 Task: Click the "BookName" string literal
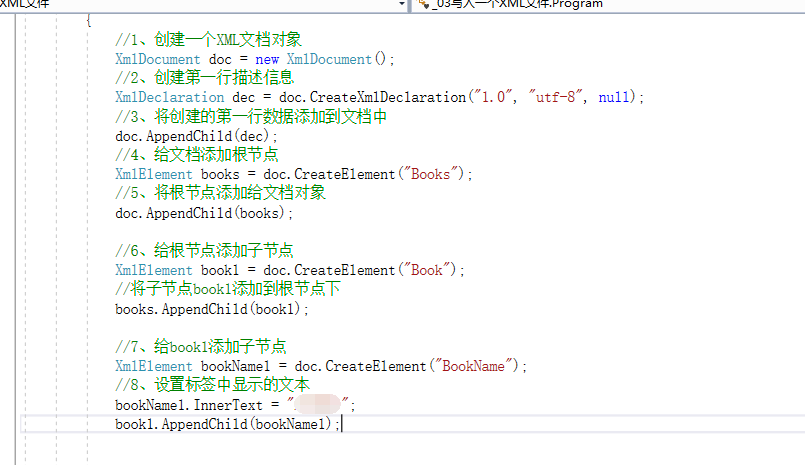pyautogui.click(x=473, y=366)
